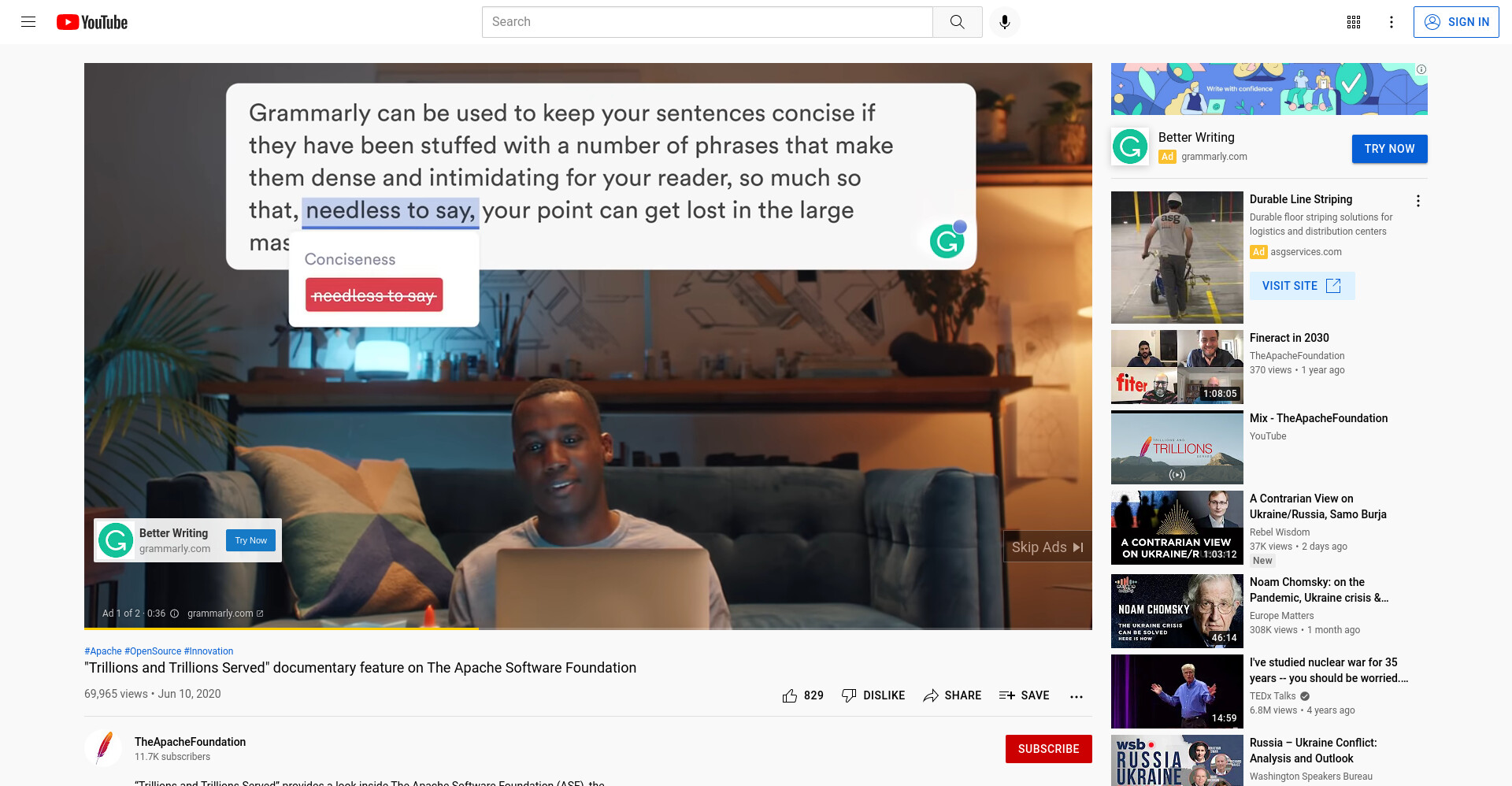The width and height of the screenshot is (1512, 786).
Task: Open the Fineract in 2030 video thumbnail
Action: (1177, 367)
